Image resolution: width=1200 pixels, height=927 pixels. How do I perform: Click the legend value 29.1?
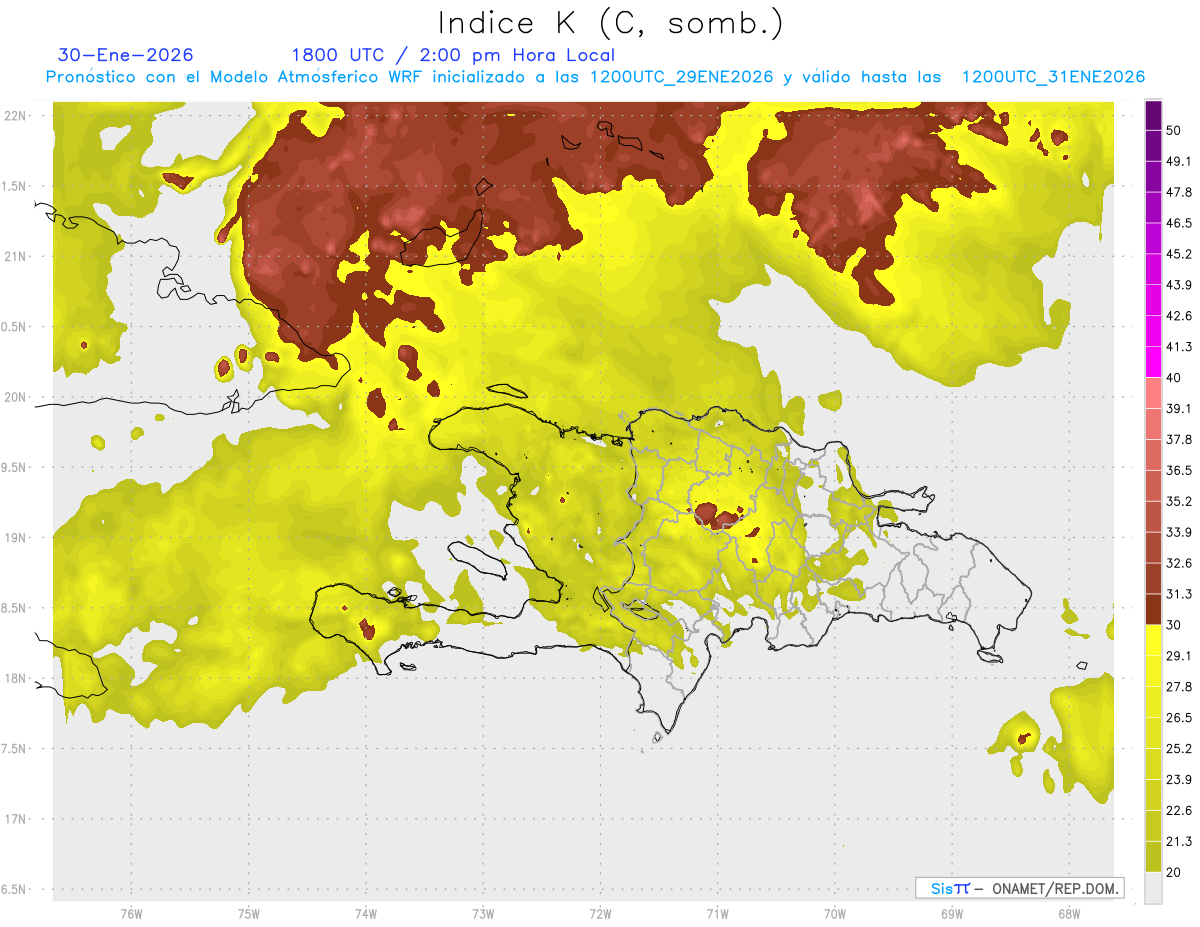[x=1179, y=656]
